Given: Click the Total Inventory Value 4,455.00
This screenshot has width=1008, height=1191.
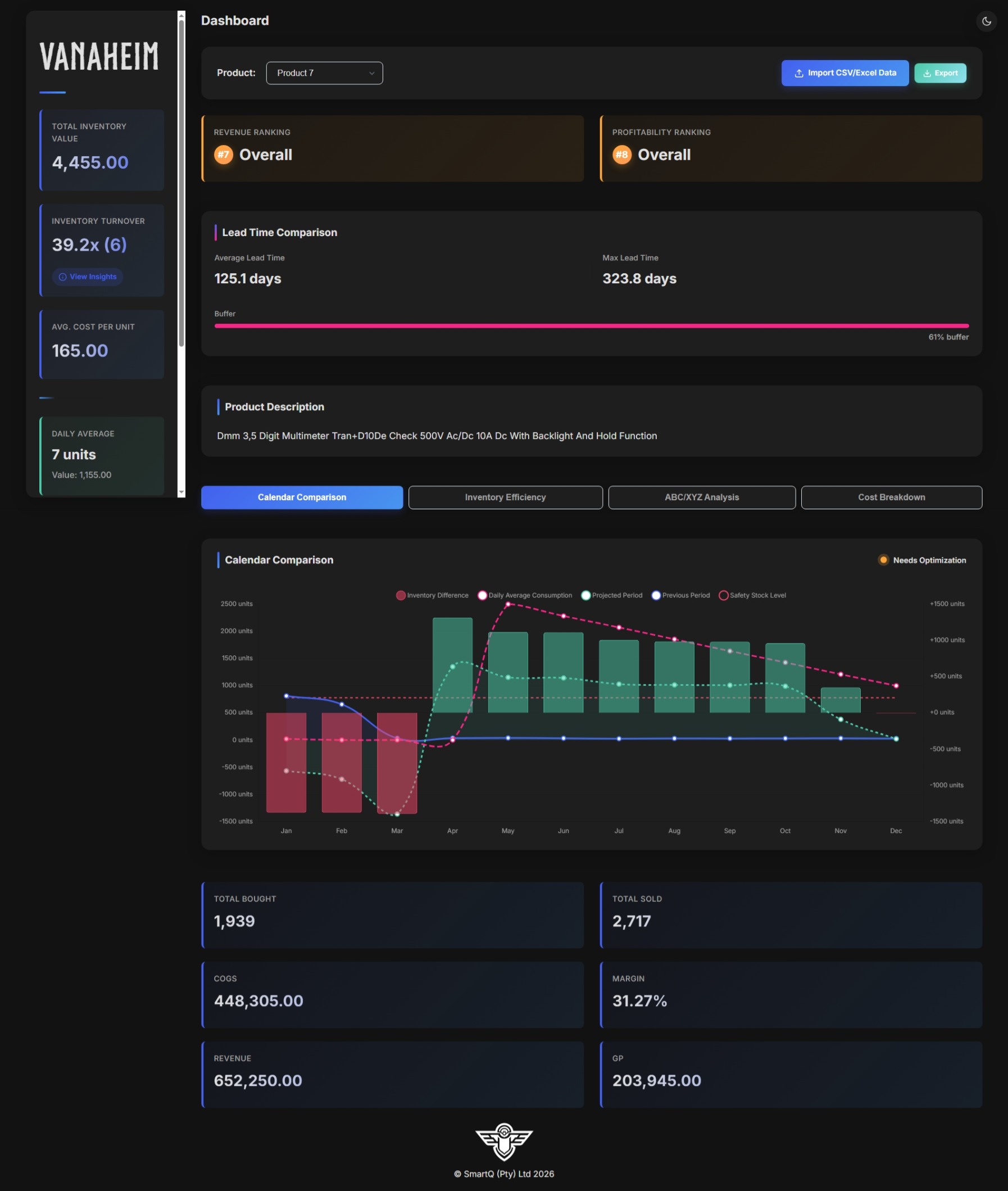Looking at the screenshot, I should click(90, 162).
